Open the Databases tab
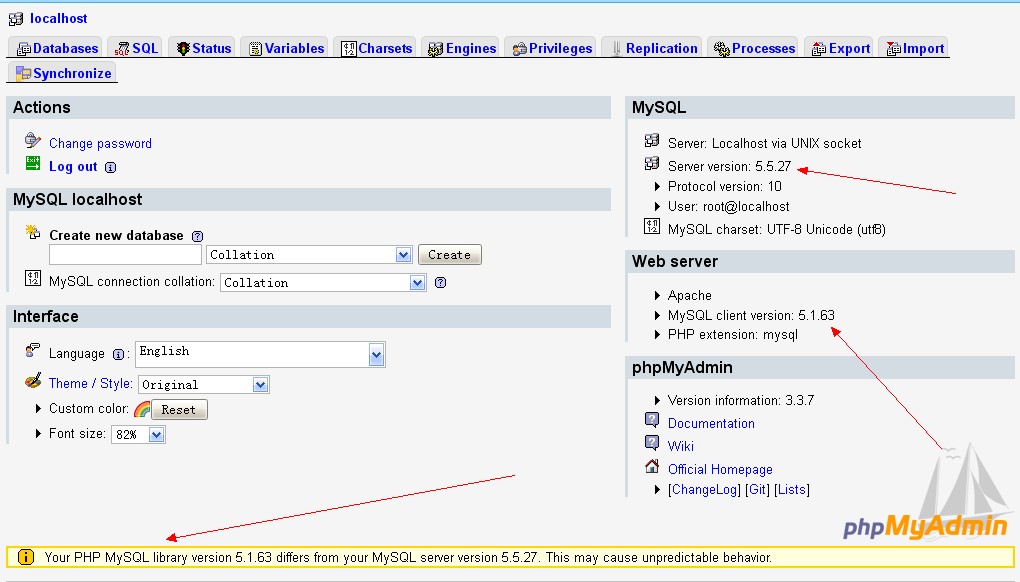Screen dimensions: 1020x582 click(x=57, y=48)
